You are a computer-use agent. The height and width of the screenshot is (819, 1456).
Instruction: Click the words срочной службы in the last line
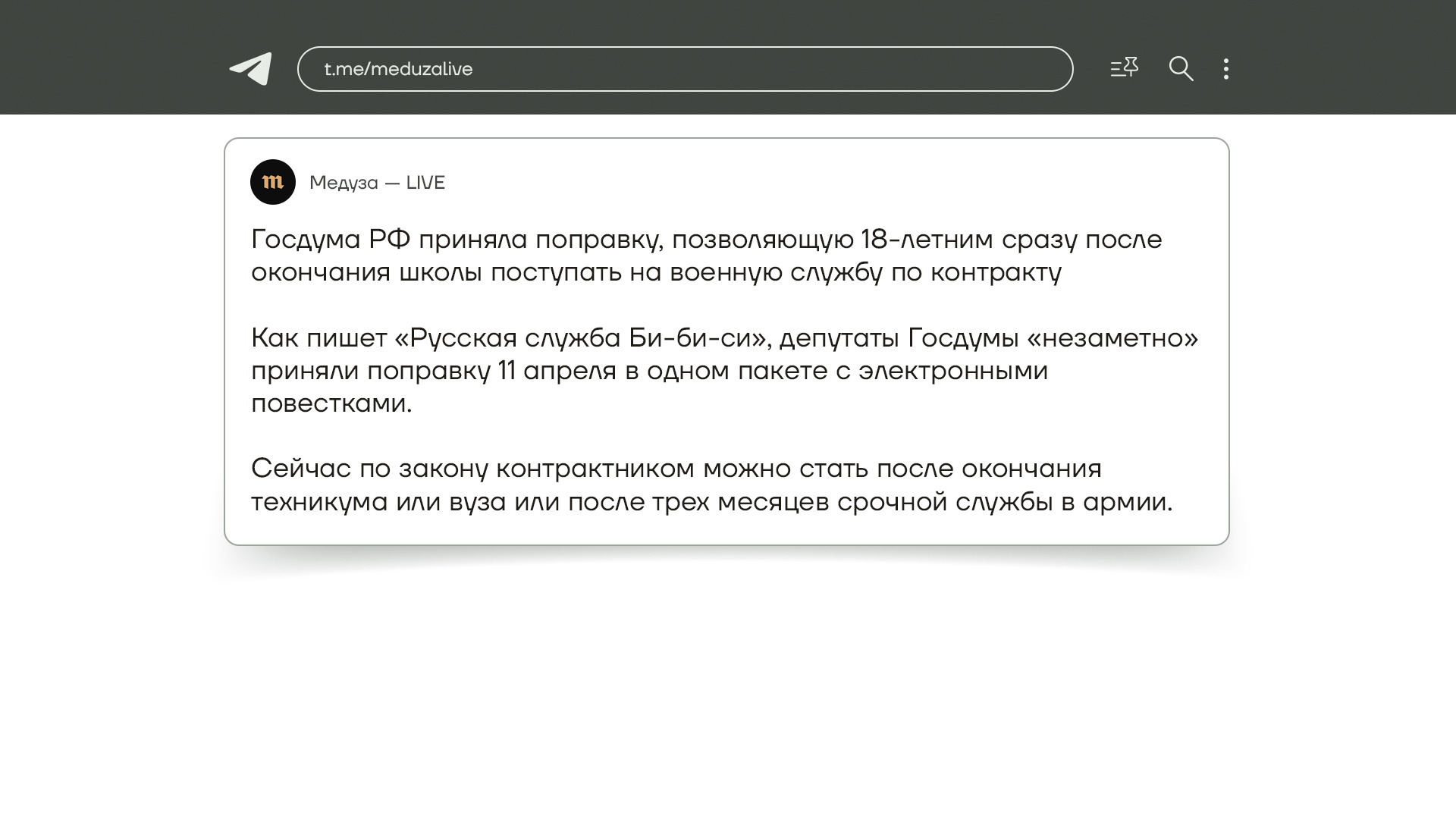coord(945,502)
